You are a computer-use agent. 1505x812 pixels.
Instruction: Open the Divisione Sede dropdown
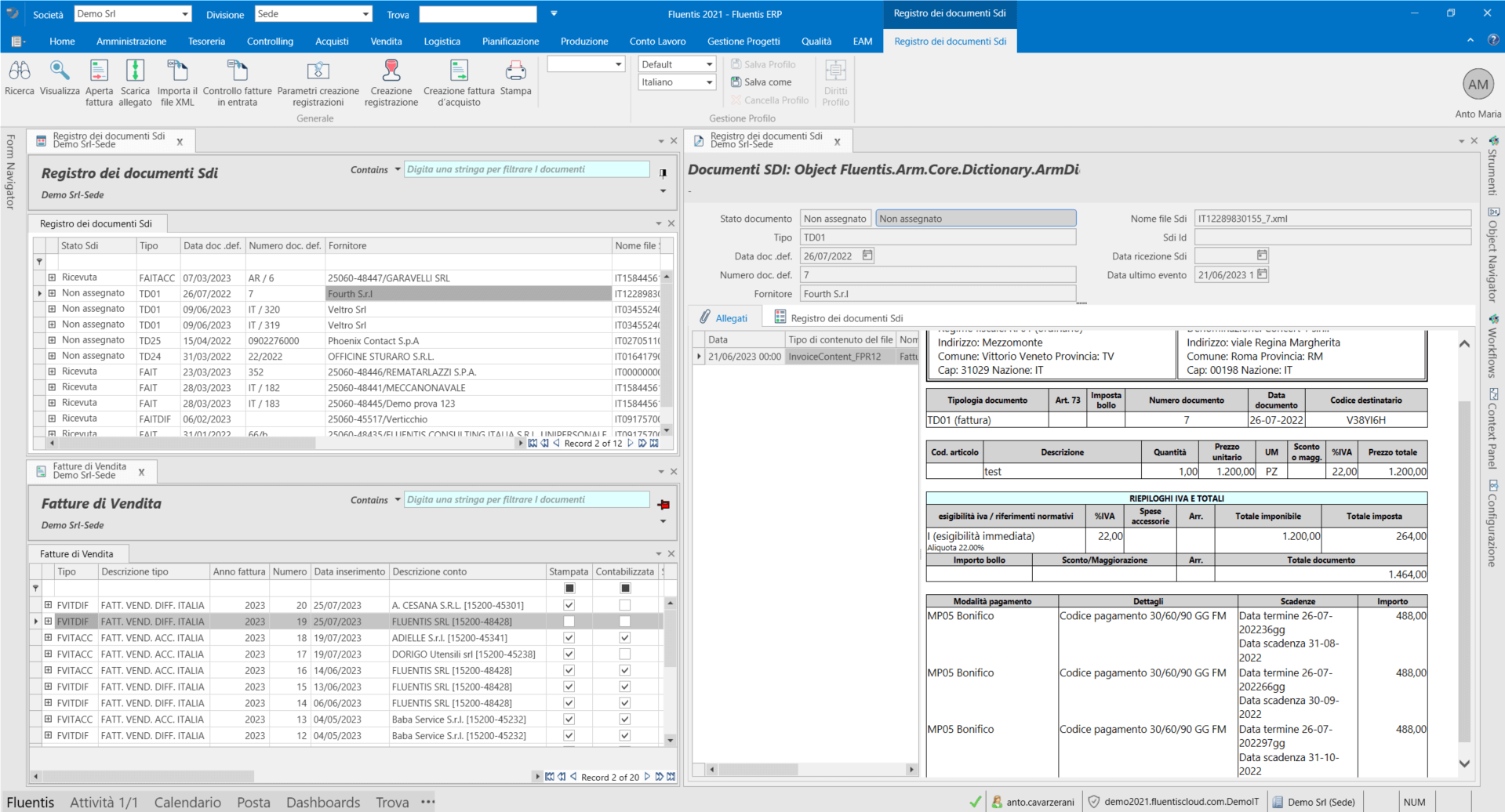pyautogui.click(x=365, y=14)
